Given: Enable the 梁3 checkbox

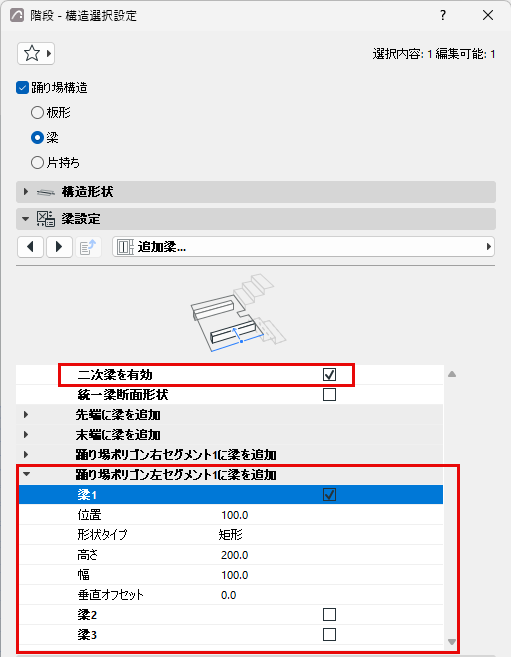Looking at the screenshot, I should pyautogui.click(x=330, y=635).
